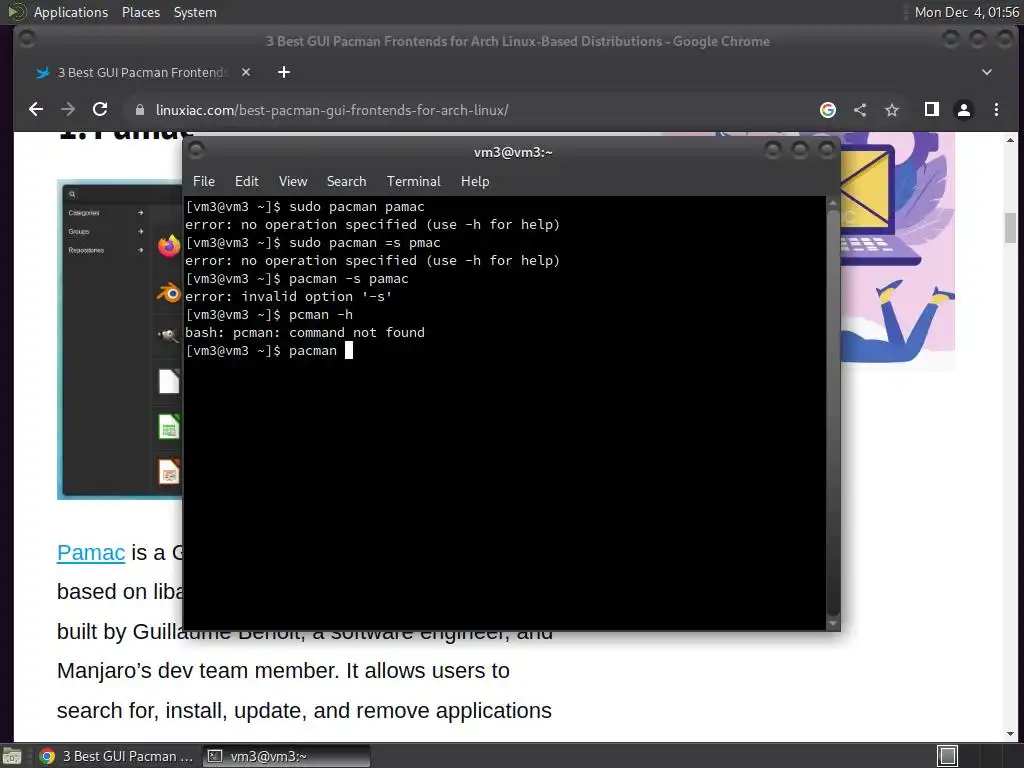Reload the linuxiac page

pyautogui.click(x=100, y=110)
